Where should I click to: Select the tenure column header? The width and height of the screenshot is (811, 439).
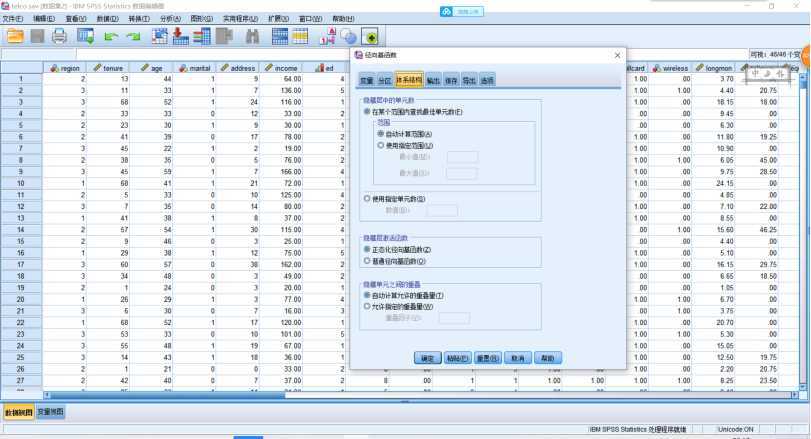pyautogui.click(x=108, y=68)
